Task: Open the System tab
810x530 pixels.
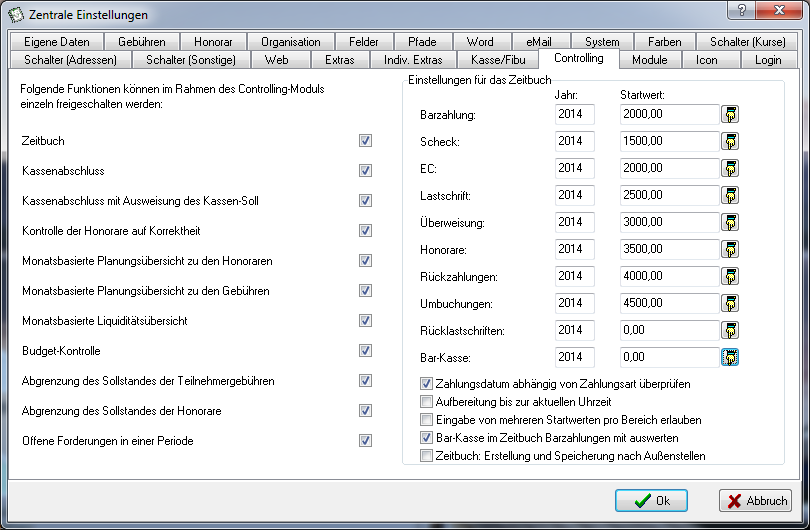Action: coord(602,42)
